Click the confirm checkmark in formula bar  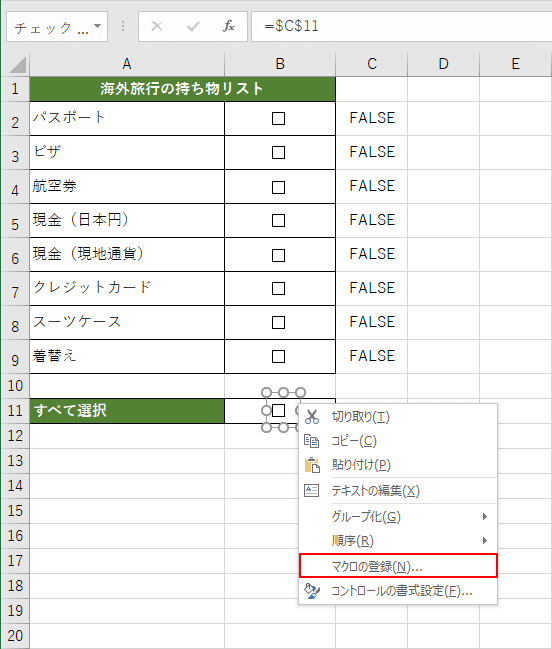pyautogui.click(x=193, y=26)
